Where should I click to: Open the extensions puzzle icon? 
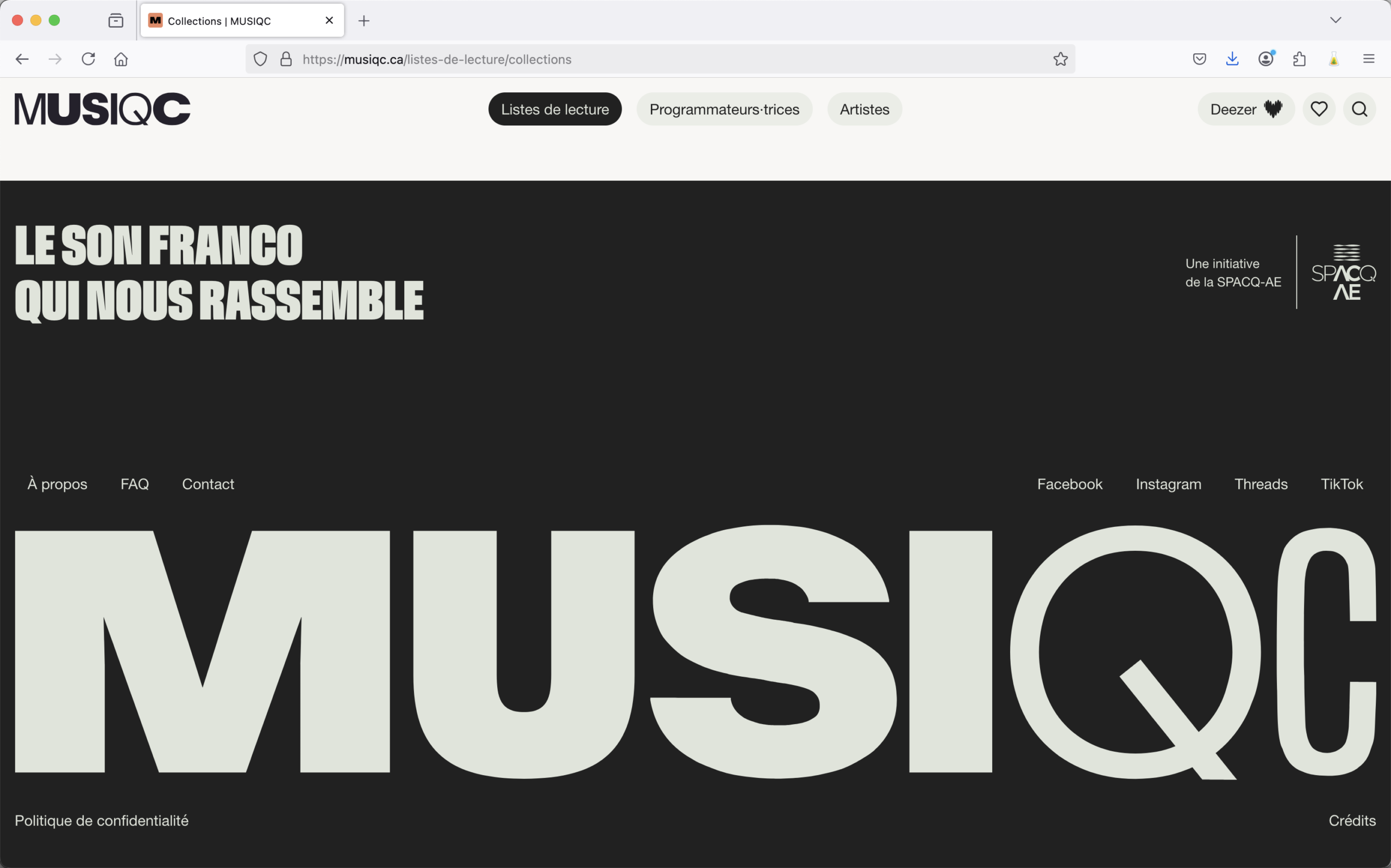tap(1300, 59)
